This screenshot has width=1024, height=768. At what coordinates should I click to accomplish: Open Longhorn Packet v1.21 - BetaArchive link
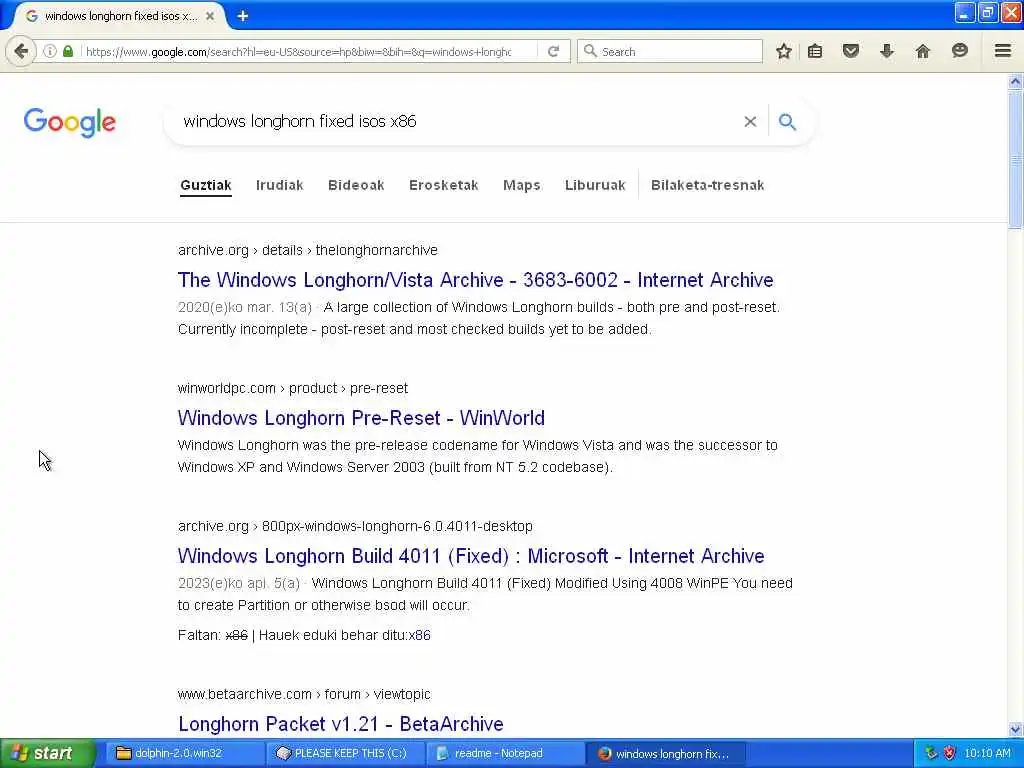[x=340, y=724]
